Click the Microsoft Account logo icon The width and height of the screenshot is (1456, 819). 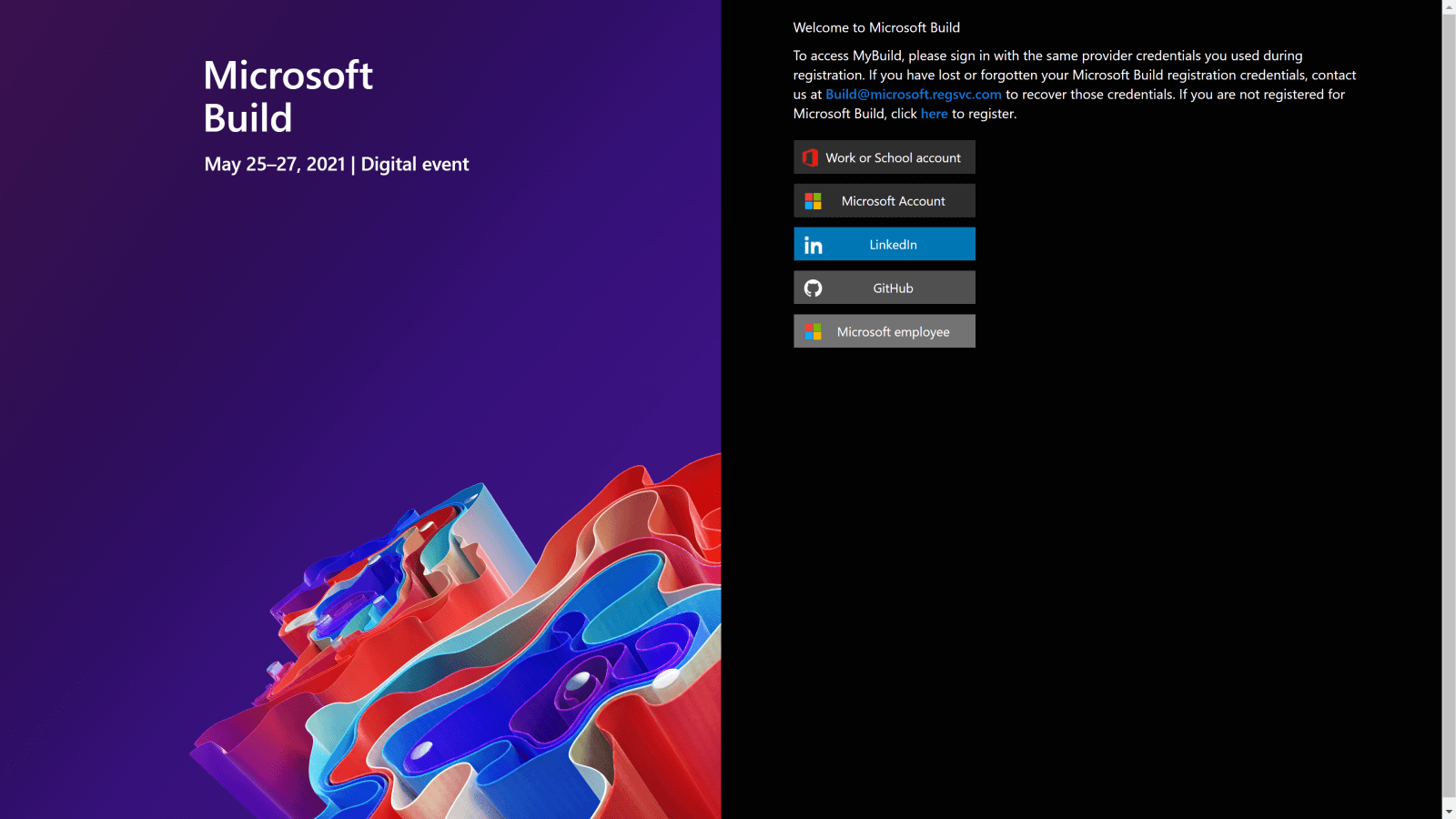click(813, 201)
